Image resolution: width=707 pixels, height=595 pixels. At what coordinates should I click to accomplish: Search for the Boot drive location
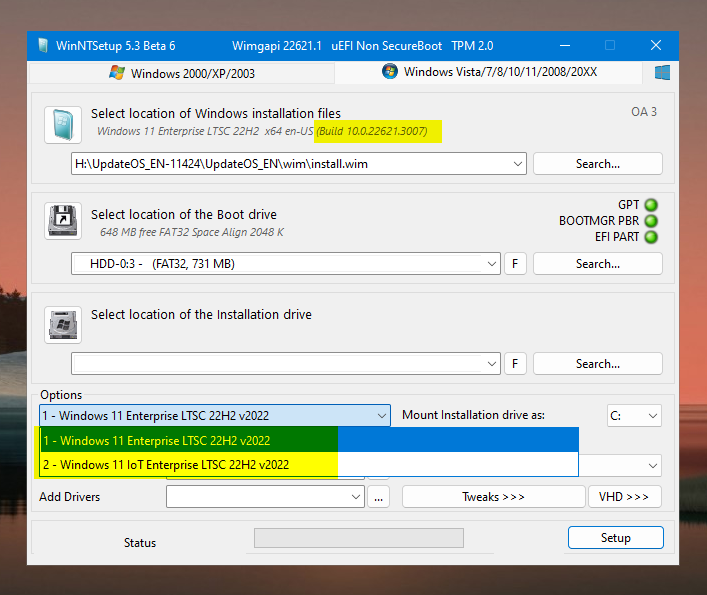pos(597,264)
